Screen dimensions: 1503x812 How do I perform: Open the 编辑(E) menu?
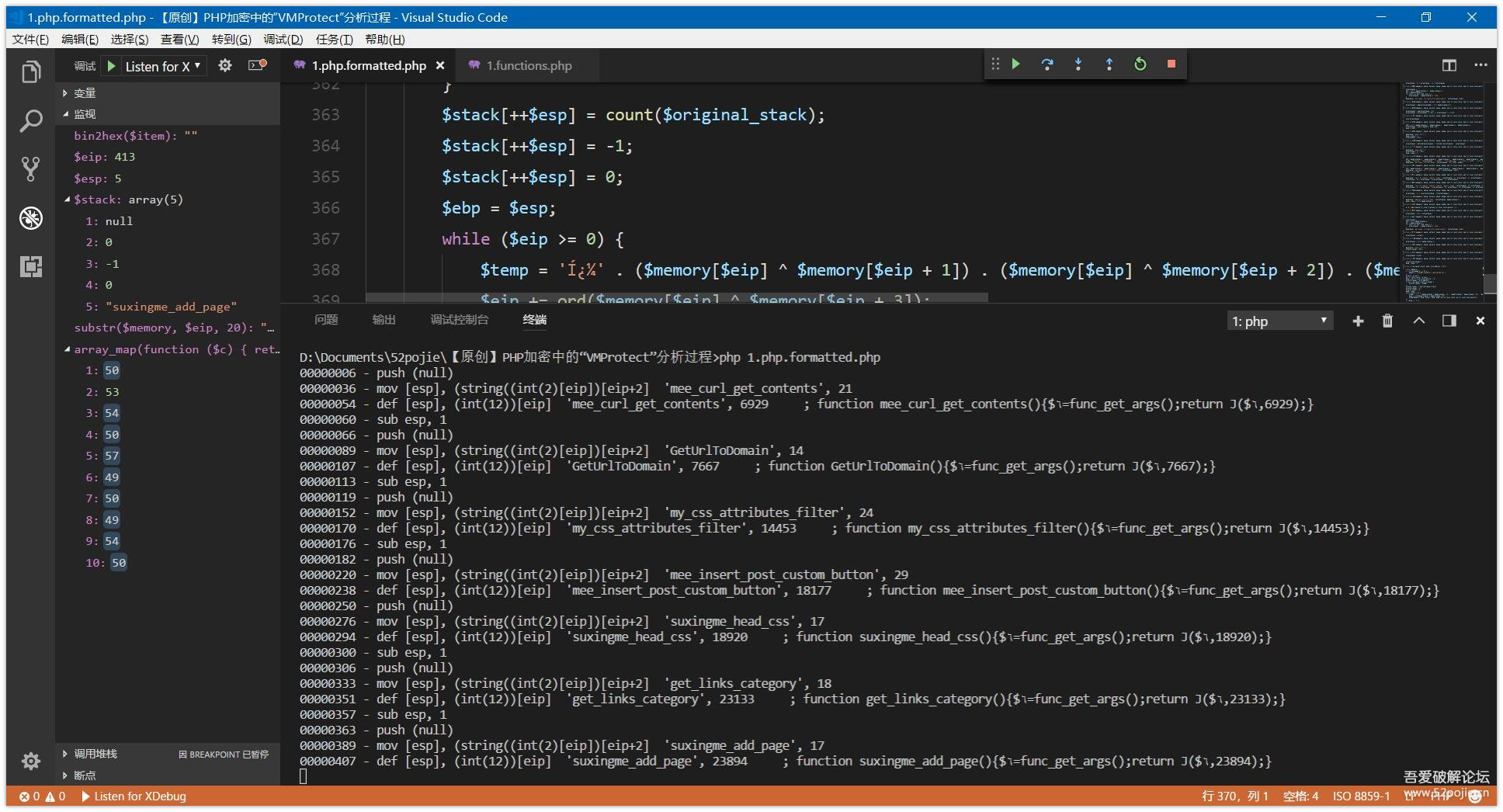(x=80, y=40)
